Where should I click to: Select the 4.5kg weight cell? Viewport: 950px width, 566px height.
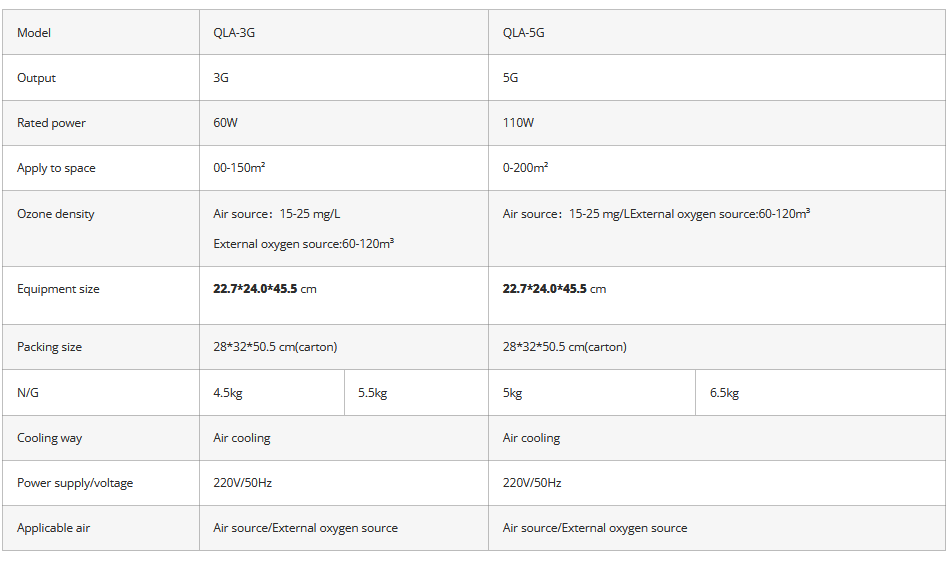[228, 393]
